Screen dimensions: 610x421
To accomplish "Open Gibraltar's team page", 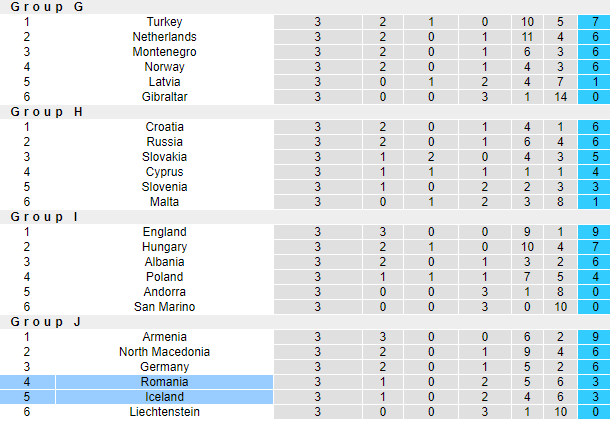I will coord(164,96).
